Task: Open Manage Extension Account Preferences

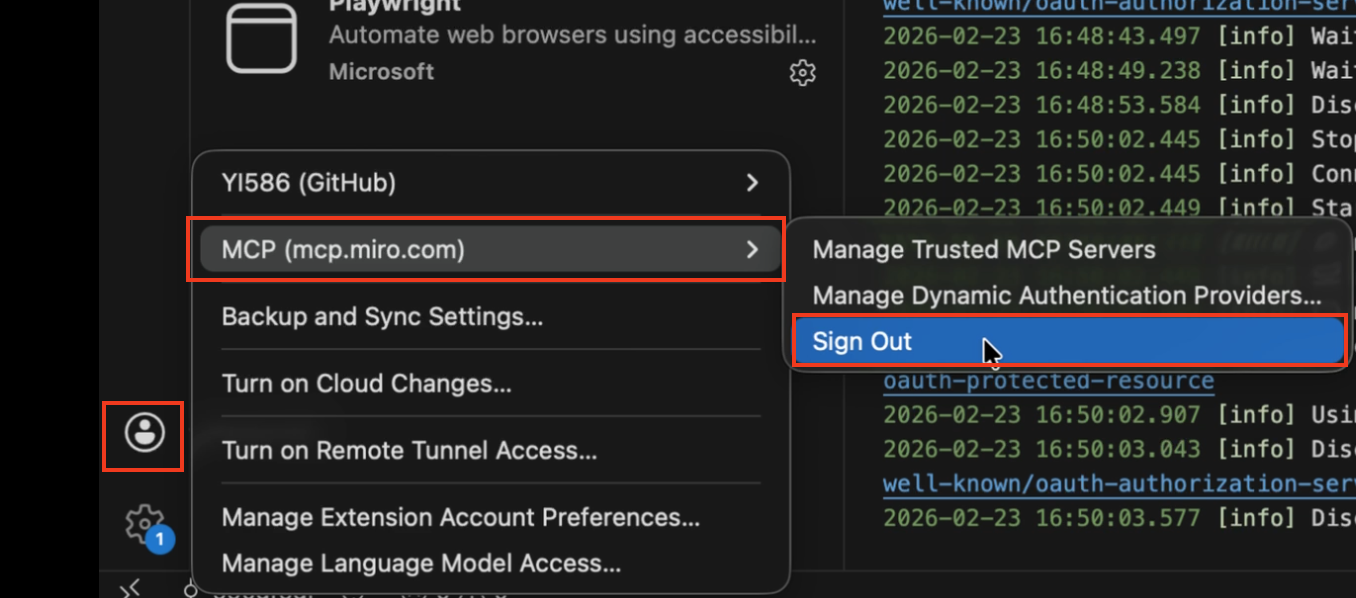Action: click(x=459, y=518)
